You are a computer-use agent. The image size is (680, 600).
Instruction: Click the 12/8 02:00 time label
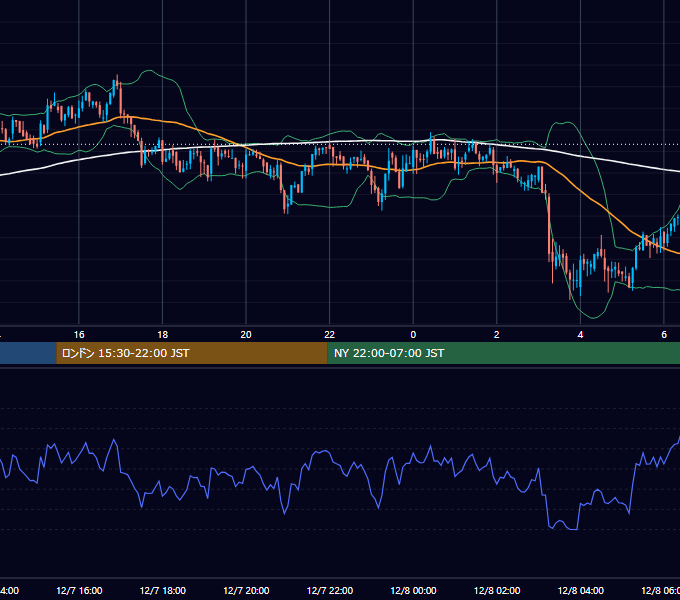point(497,590)
